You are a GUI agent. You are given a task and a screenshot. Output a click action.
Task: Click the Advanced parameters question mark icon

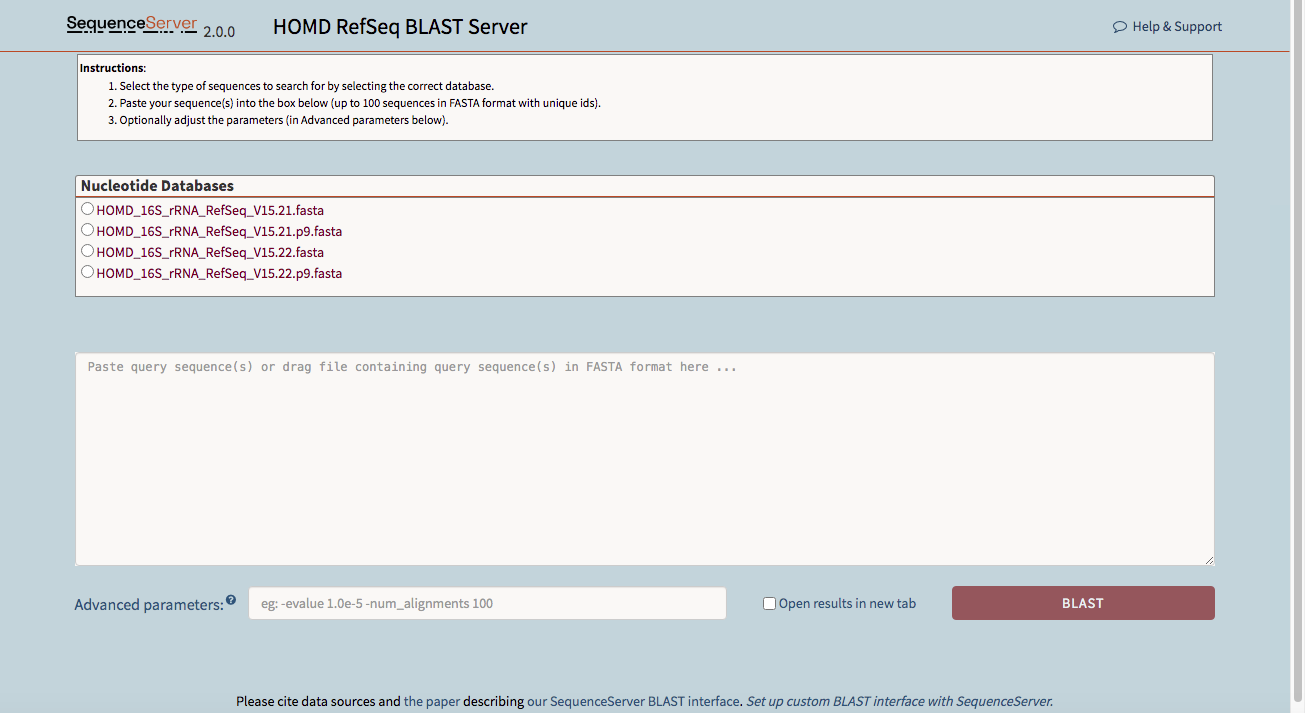(x=231, y=600)
